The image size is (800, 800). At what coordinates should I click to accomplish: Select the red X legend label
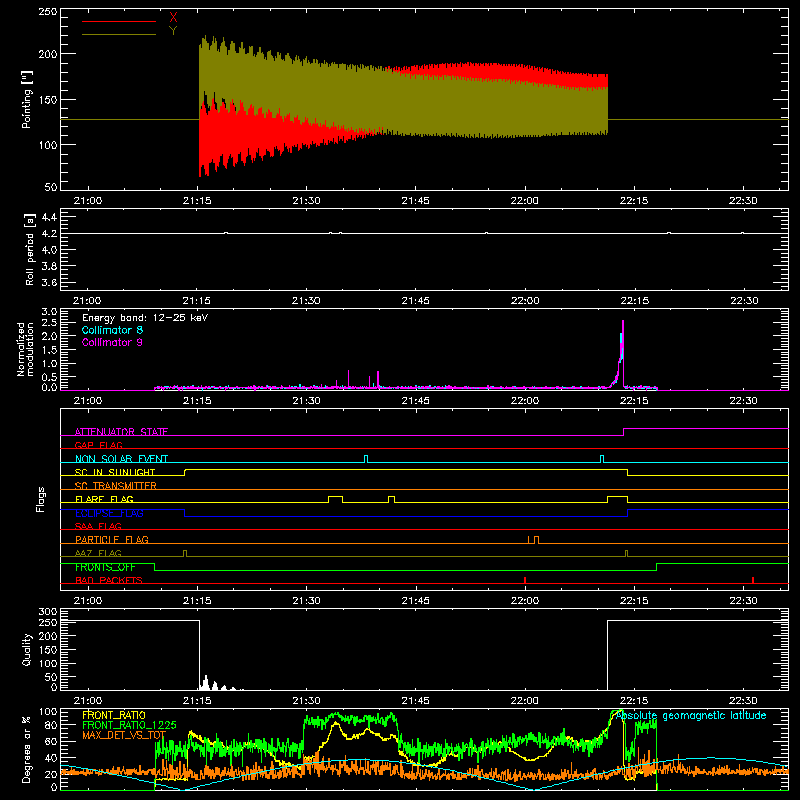[173, 18]
